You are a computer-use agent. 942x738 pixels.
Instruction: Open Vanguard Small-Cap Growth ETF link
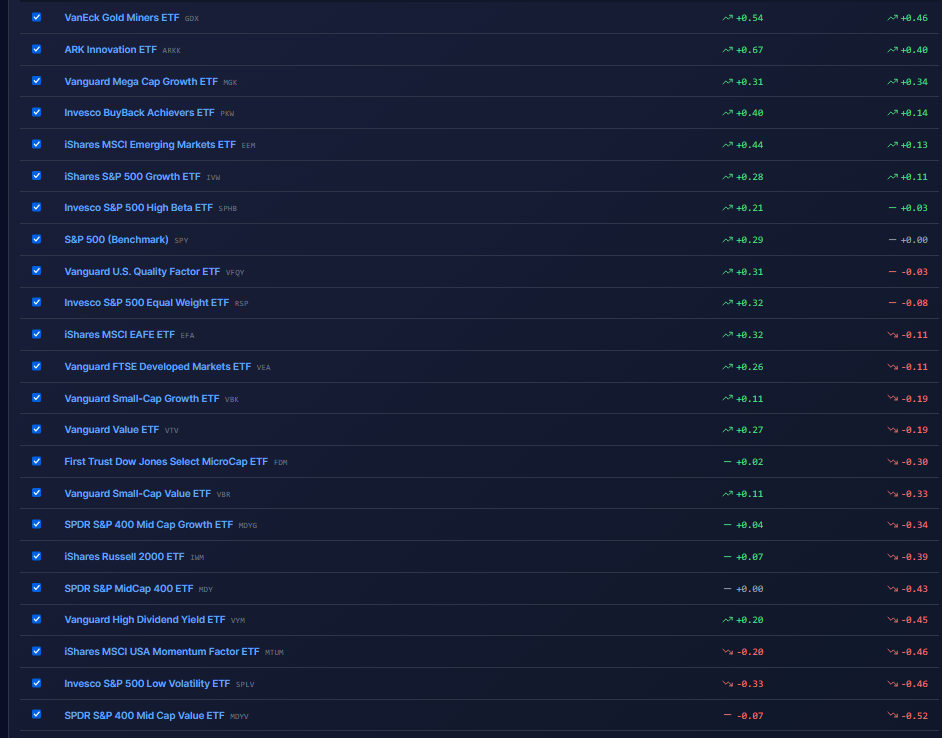(142, 398)
